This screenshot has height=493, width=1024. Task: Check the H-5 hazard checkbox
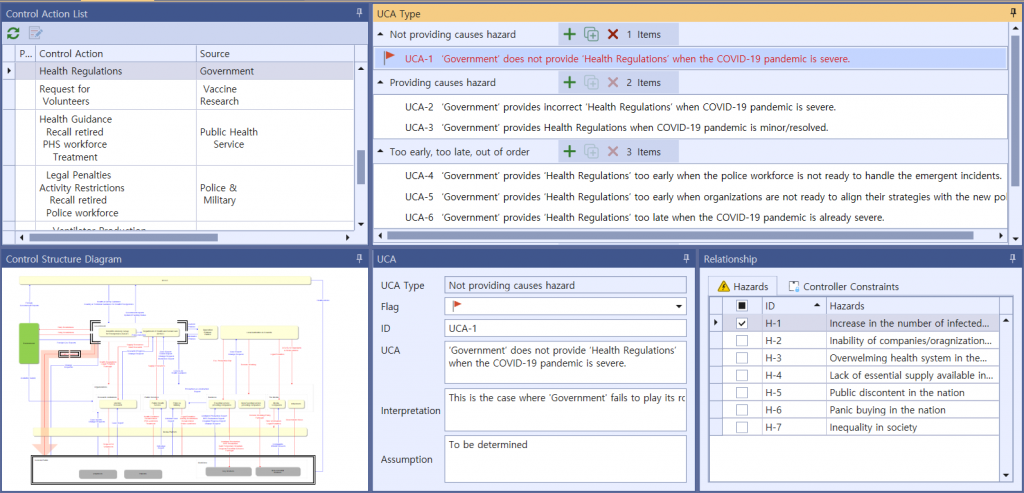coord(741,392)
